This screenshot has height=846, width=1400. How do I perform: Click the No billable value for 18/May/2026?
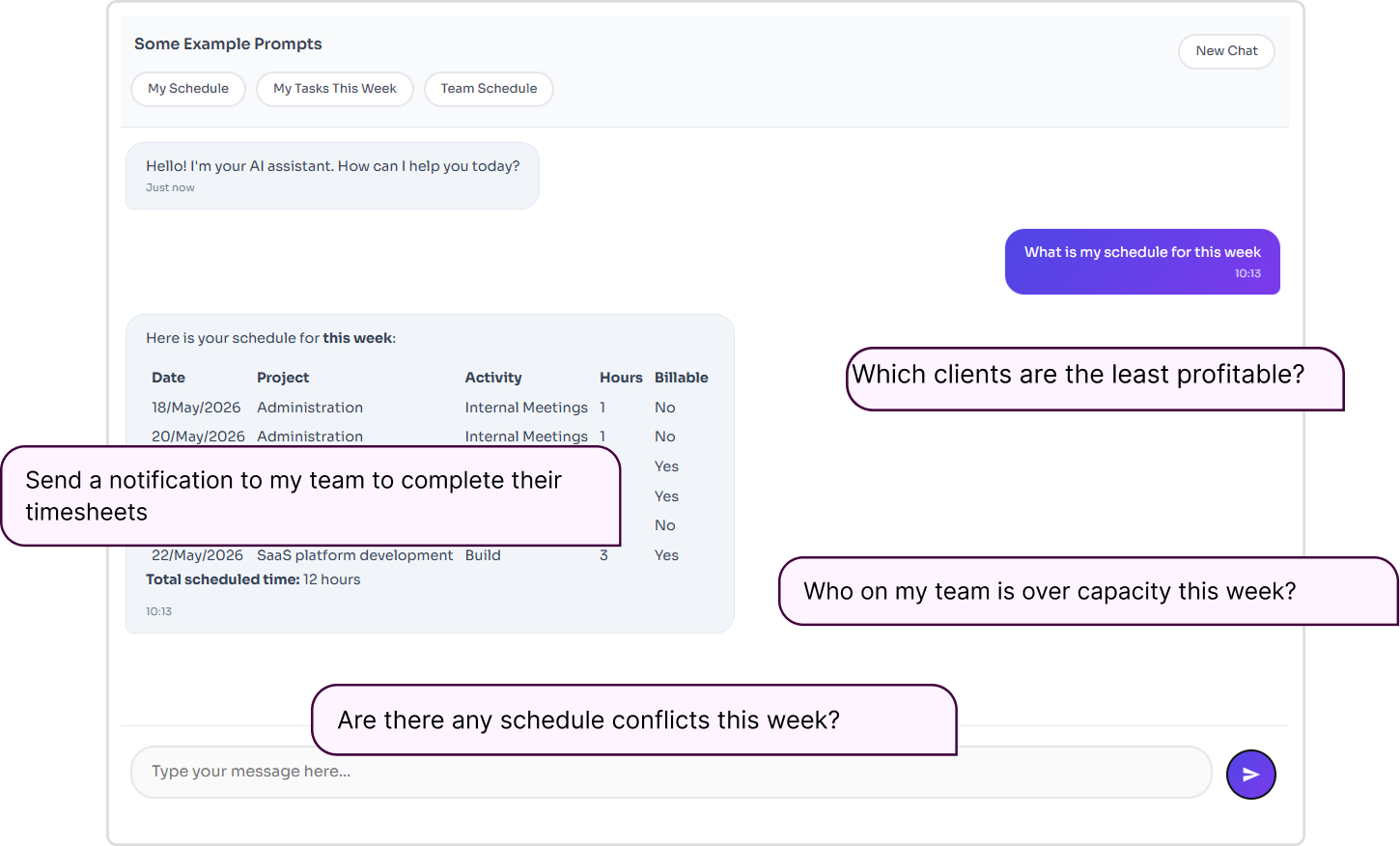665,408
